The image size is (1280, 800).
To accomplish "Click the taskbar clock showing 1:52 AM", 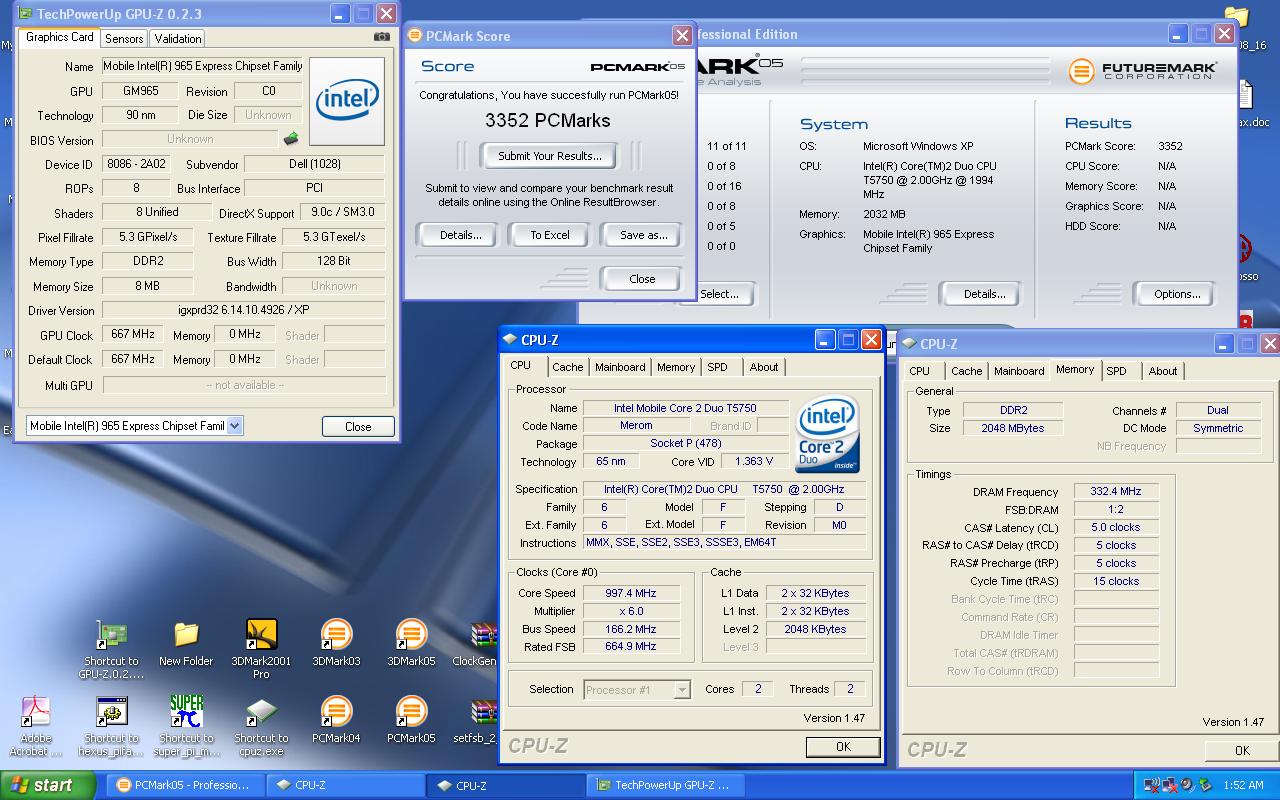I will (1244, 786).
